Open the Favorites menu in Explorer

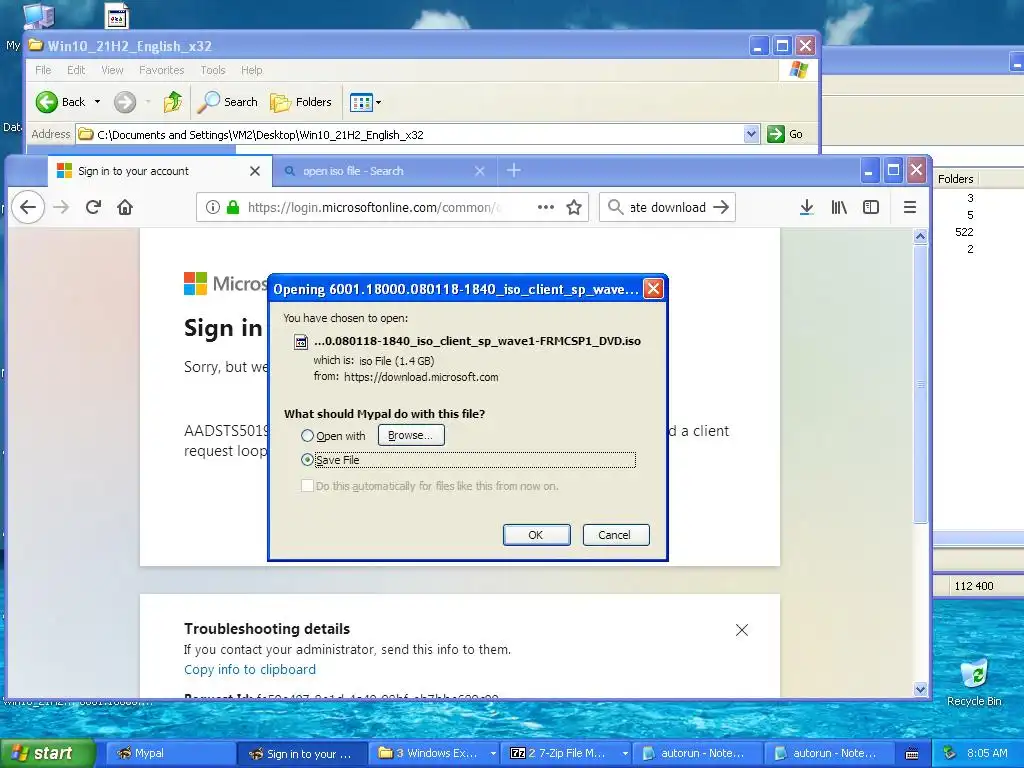[x=161, y=70]
